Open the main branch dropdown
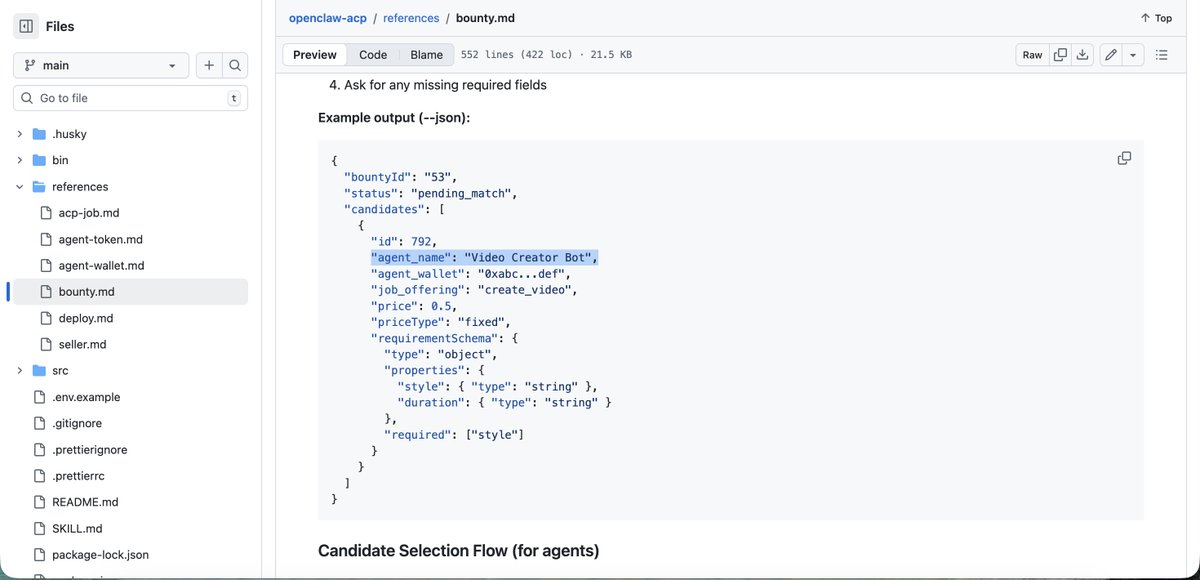Screen dimensions: 1200x580 point(101,65)
